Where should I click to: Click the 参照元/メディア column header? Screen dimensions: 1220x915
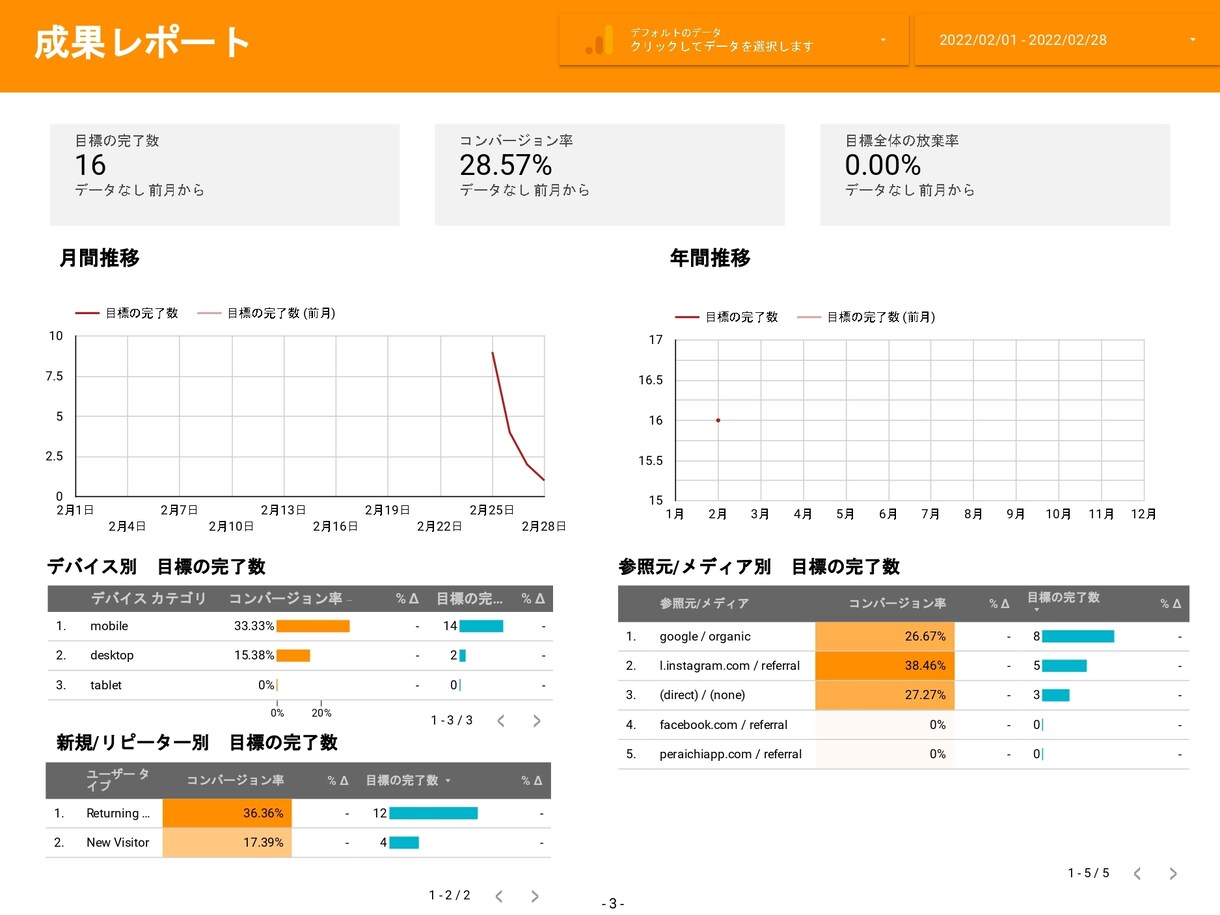coord(704,604)
